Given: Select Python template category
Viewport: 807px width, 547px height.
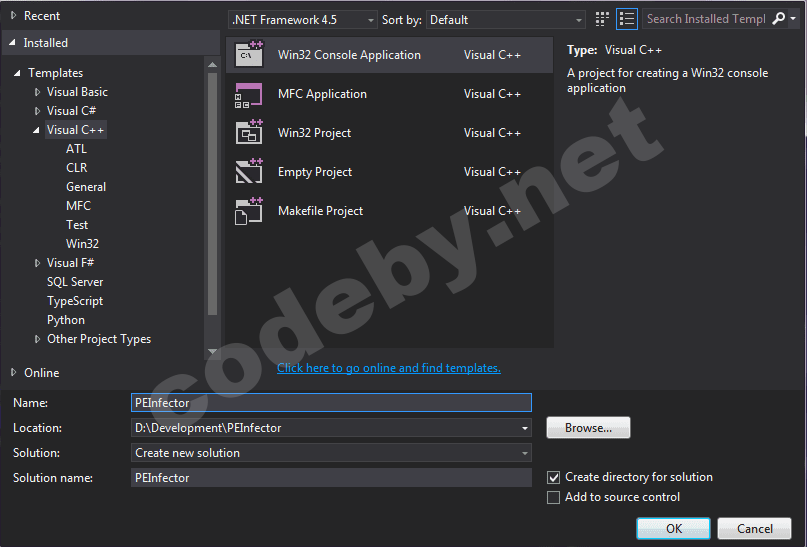Looking at the screenshot, I should coord(65,320).
